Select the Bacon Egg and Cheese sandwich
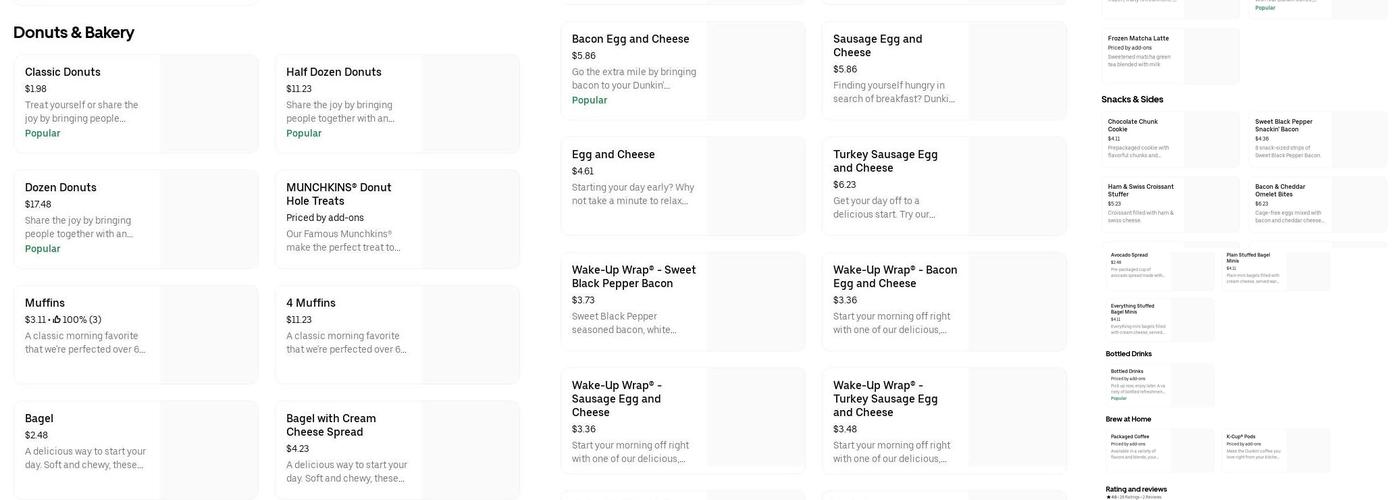1400x500 pixels. pos(630,39)
